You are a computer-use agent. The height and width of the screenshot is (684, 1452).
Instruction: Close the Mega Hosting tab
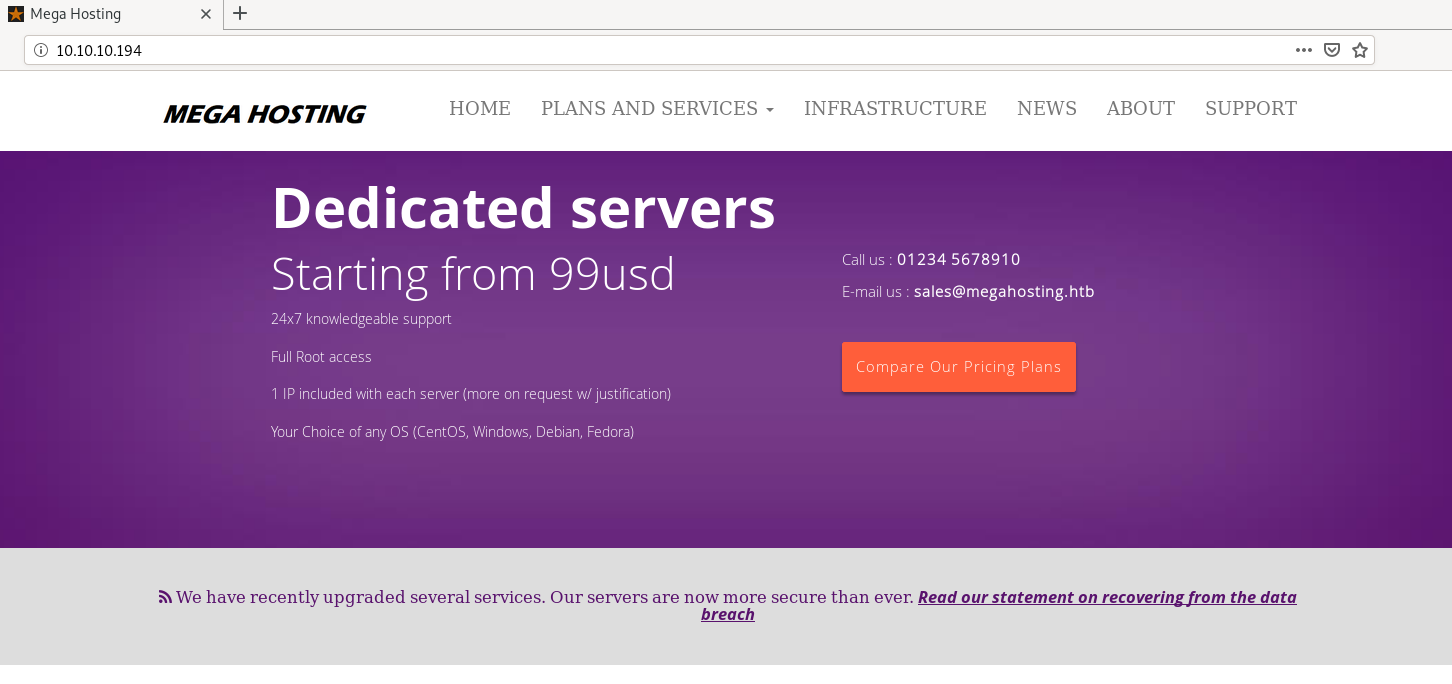(206, 14)
